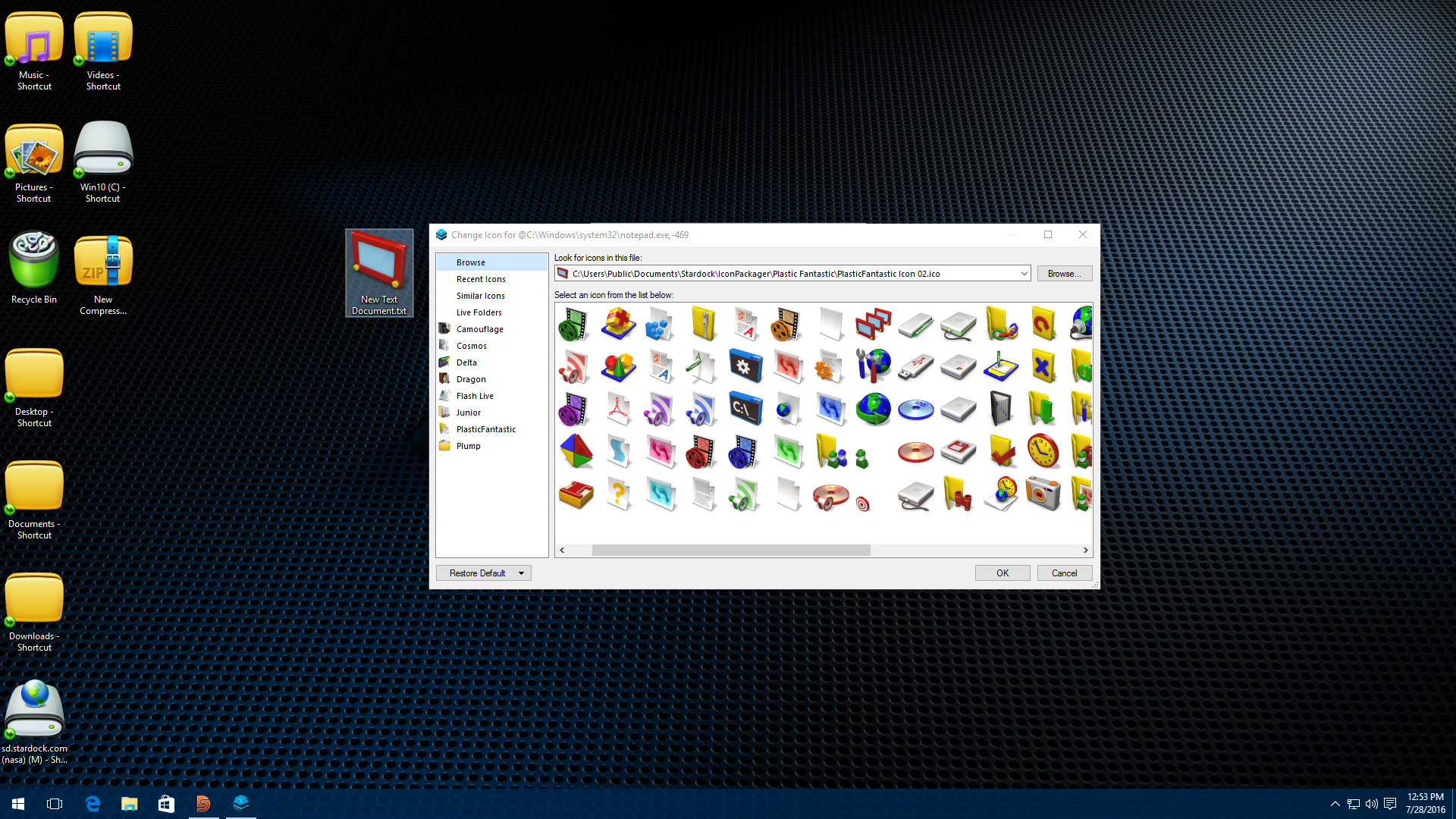The image size is (1456, 819).
Task: Select the wrench and hammer tools icon
Action: click(874, 366)
